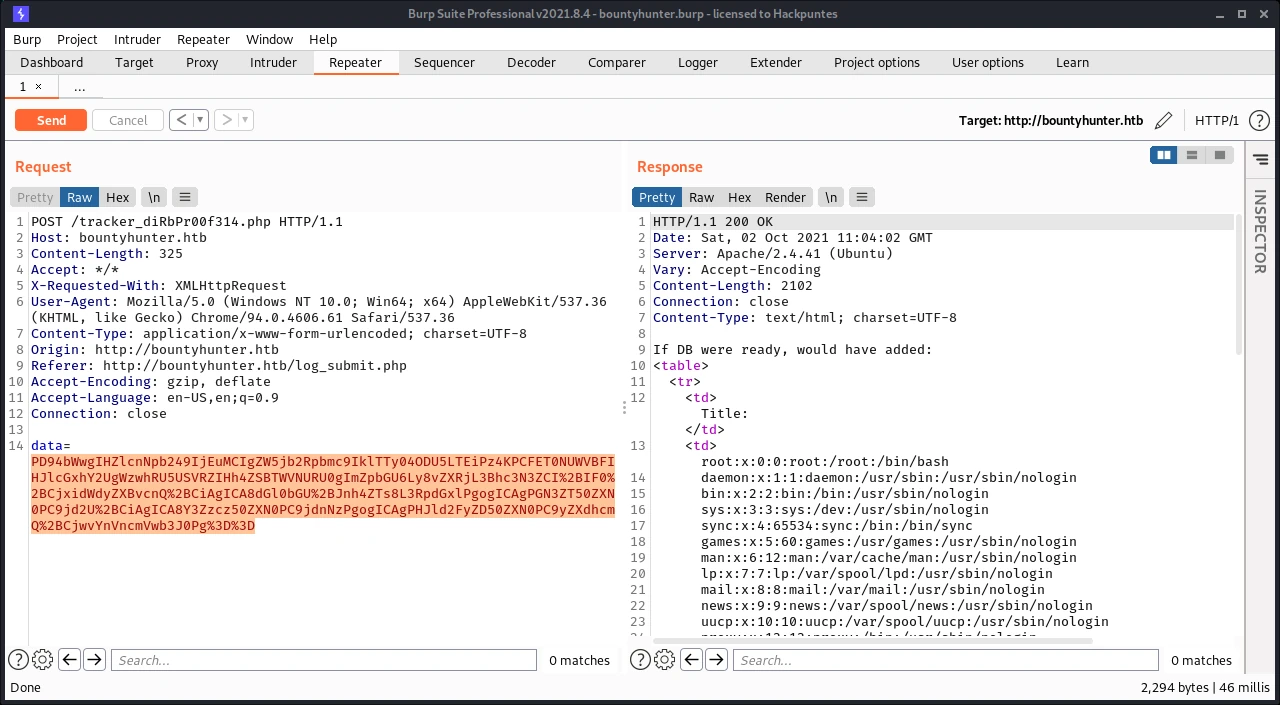Expand Inspector panel lines icon
This screenshot has width=1280, height=705.
(x=1260, y=159)
